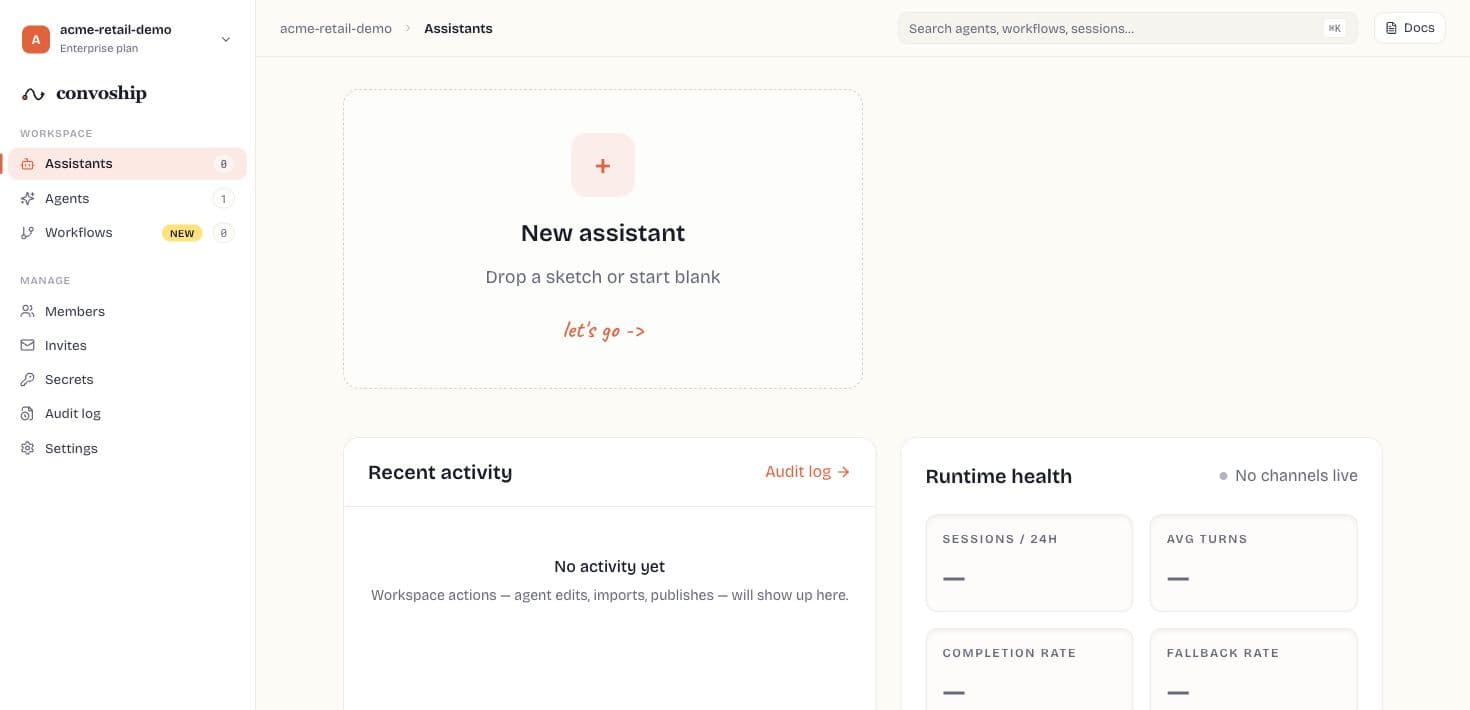Open the Secrets page

(x=127, y=380)
